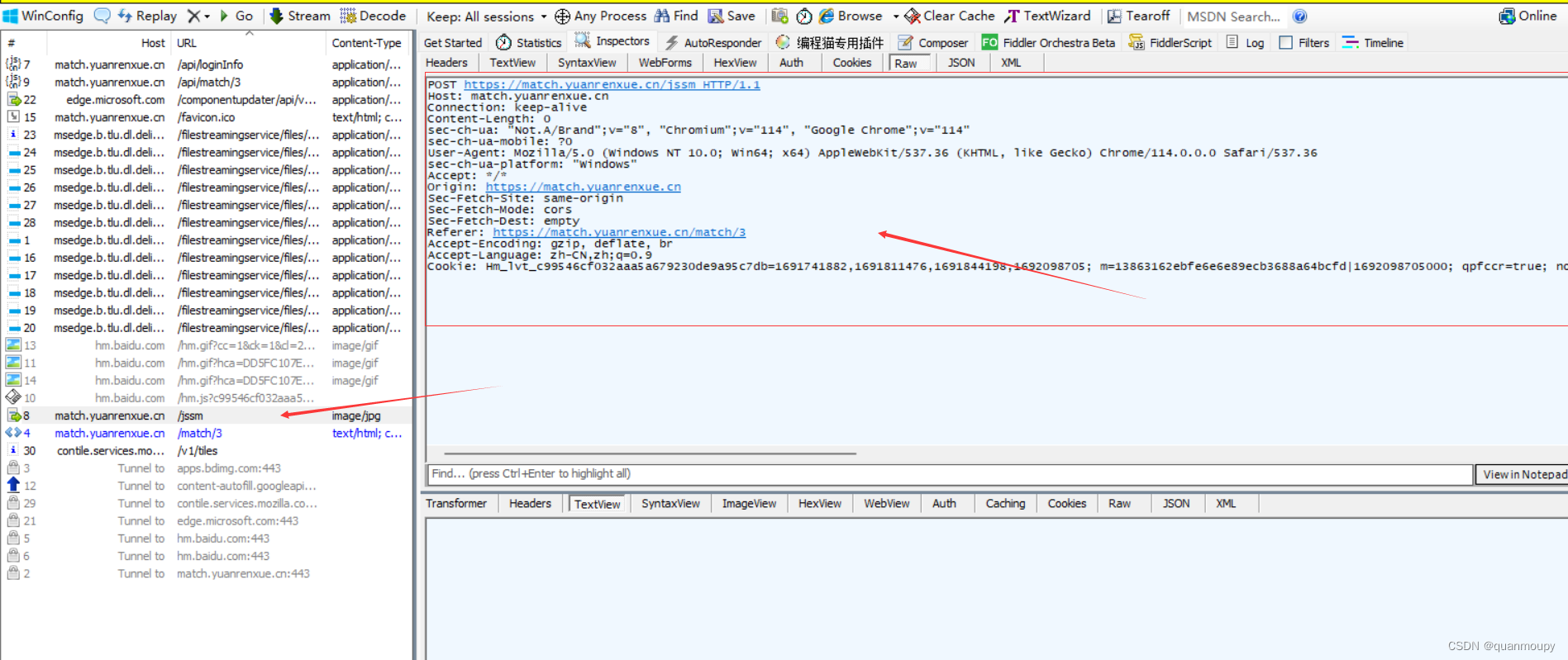
Task: Open the Remove sessions X dropdown
Action: [198, 16]
